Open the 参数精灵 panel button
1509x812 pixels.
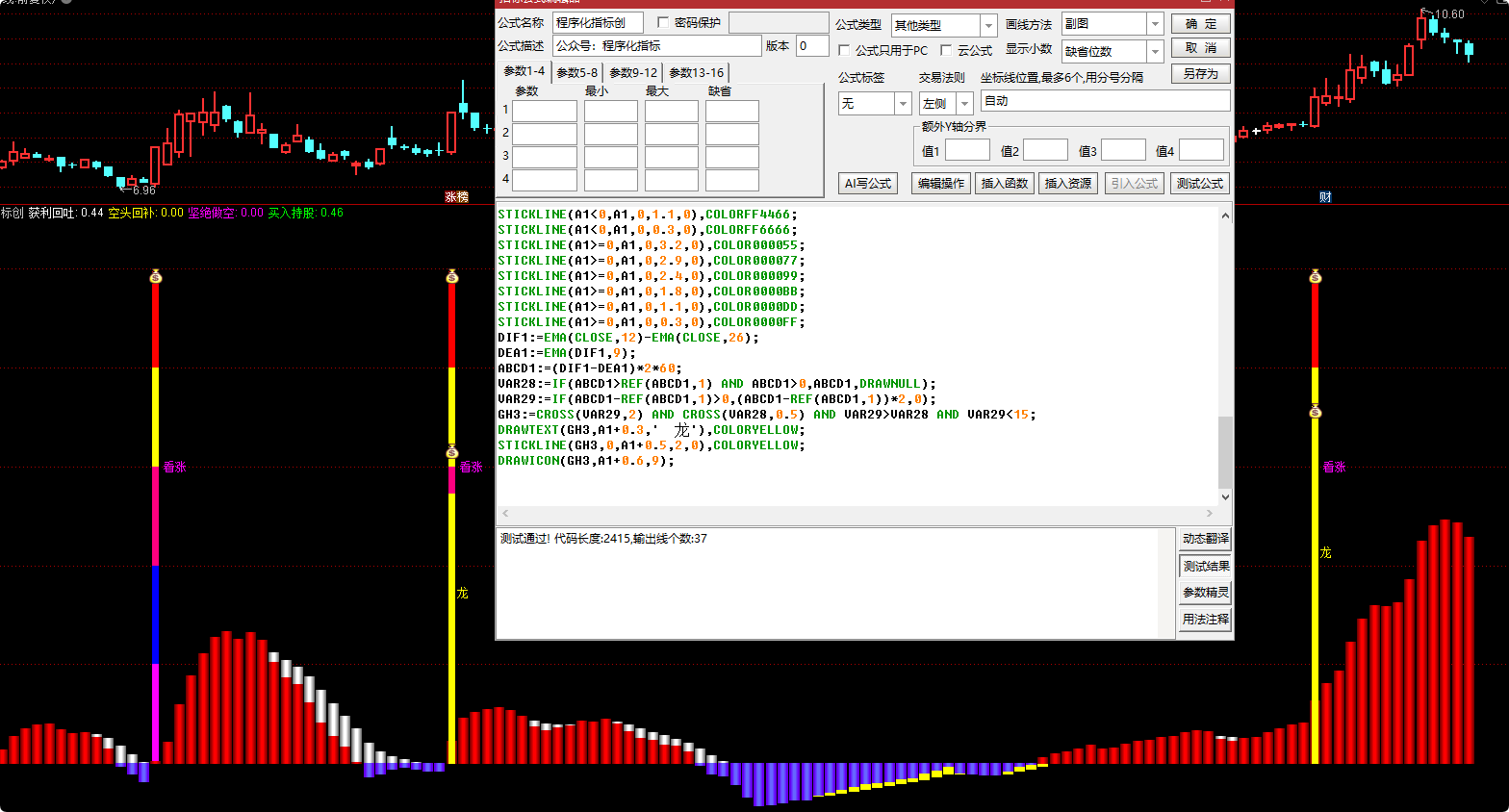(x=1205, y=593)
